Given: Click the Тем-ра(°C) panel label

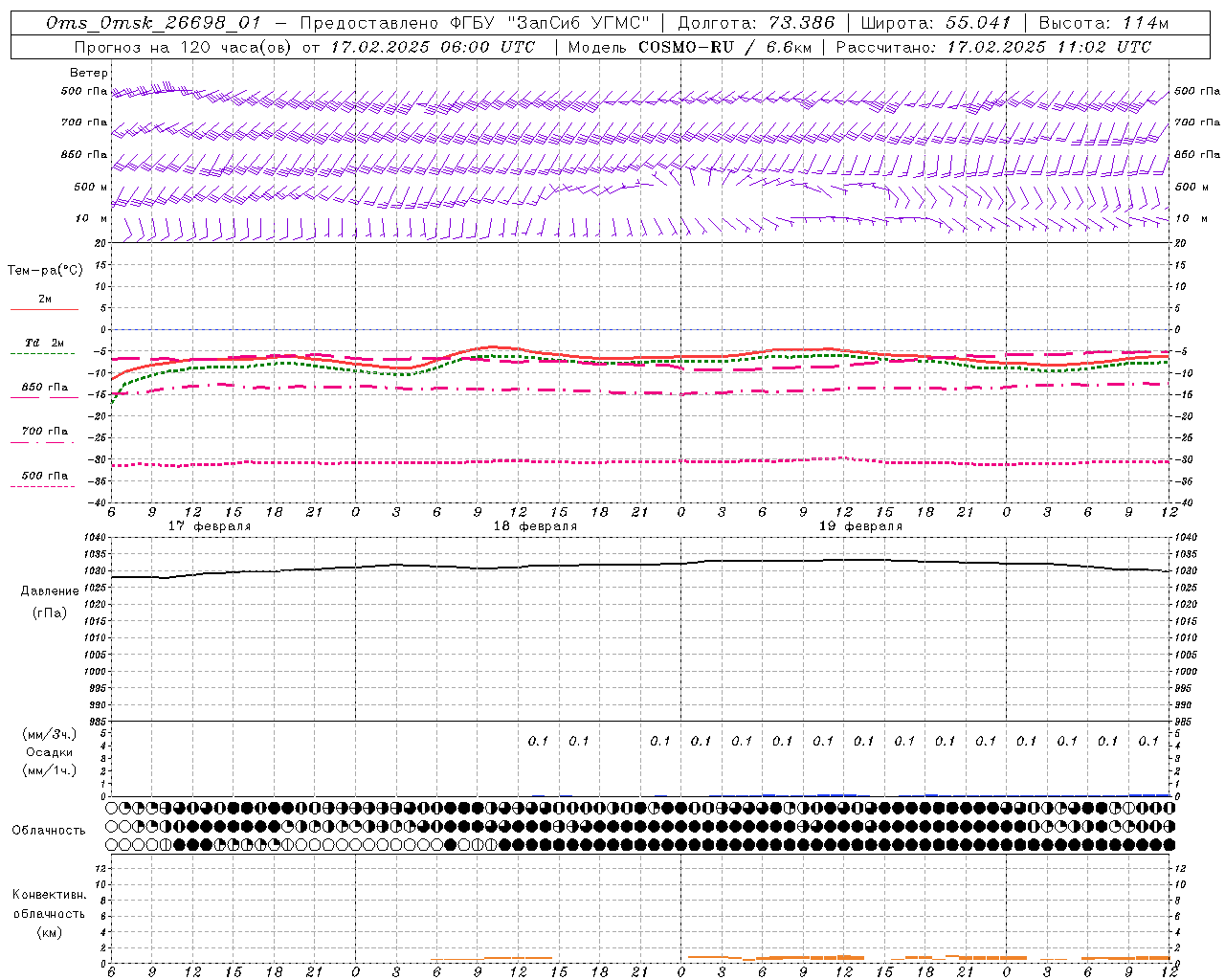Looking at the screenshot, I should click(45, 271).
